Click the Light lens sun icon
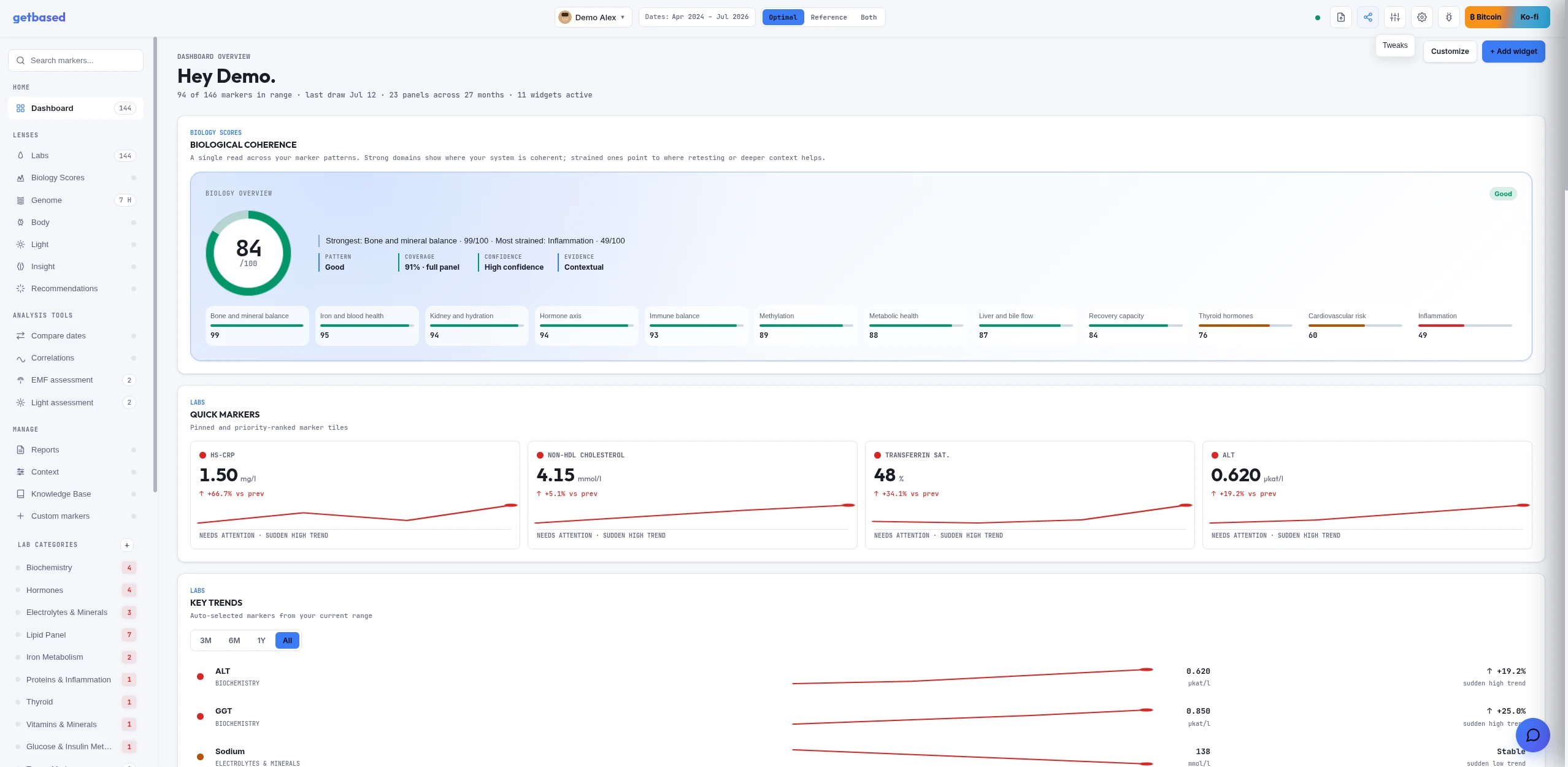 click(x=20, y=245)
